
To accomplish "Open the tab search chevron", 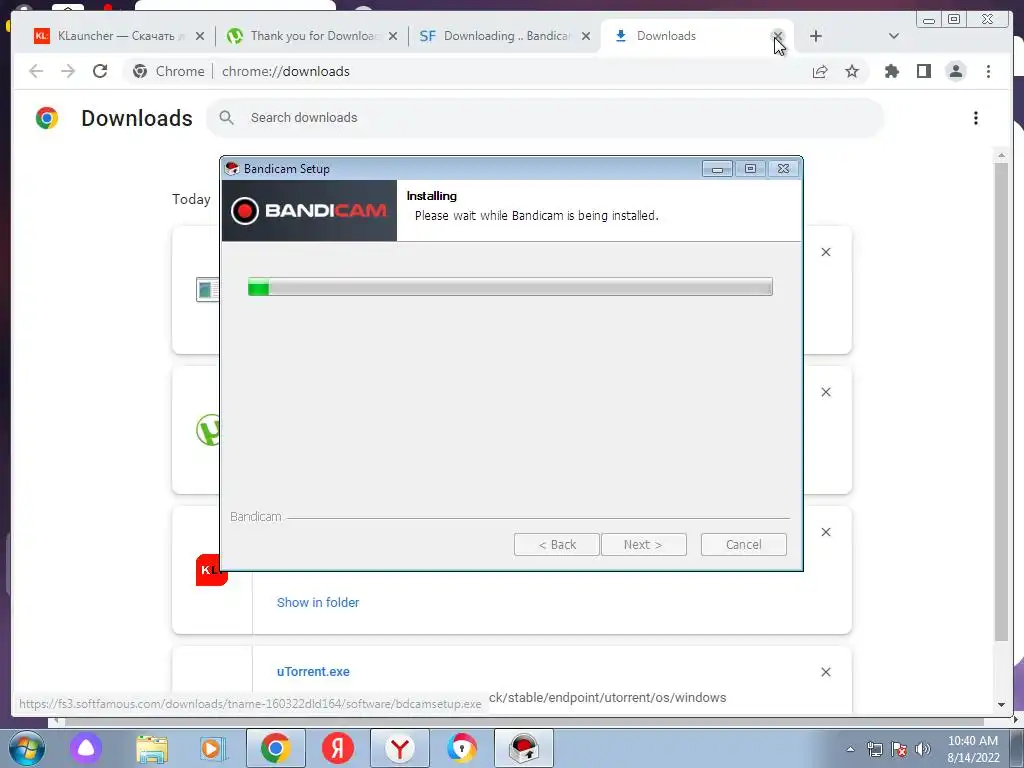I will [x=894, y=36].
